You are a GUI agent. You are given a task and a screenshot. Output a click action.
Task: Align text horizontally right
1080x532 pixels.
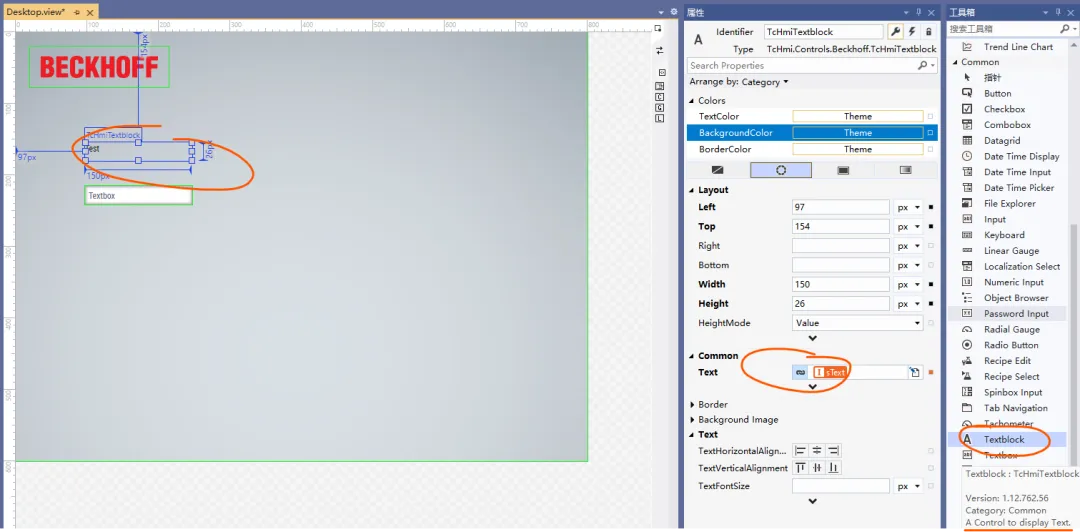[833, 451]
